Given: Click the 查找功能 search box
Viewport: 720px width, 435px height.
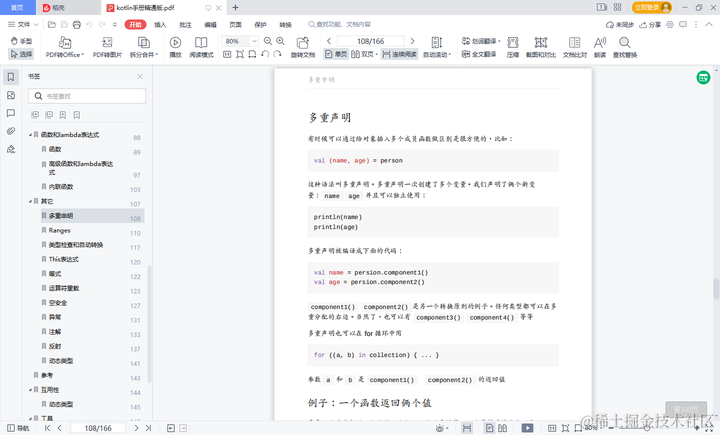Looking at the screenshot, I should pos(339,24).
